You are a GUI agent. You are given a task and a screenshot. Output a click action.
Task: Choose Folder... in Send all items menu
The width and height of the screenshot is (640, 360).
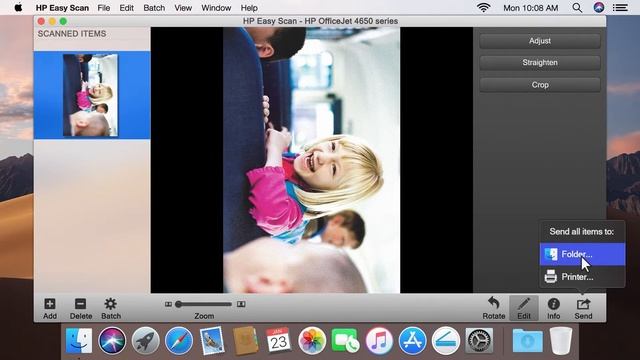582,254
